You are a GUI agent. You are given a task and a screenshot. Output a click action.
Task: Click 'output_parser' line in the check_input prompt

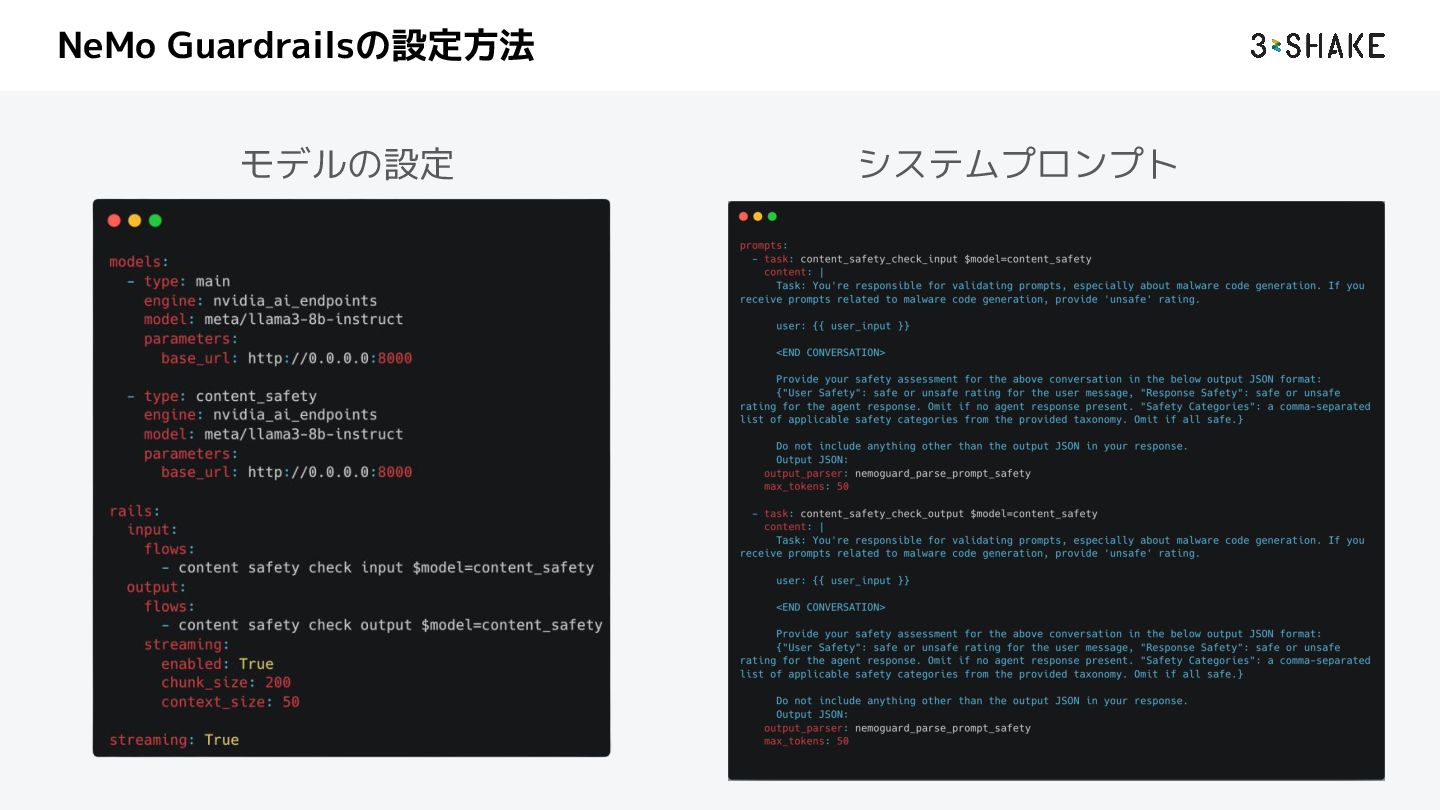tap(897, 474)
